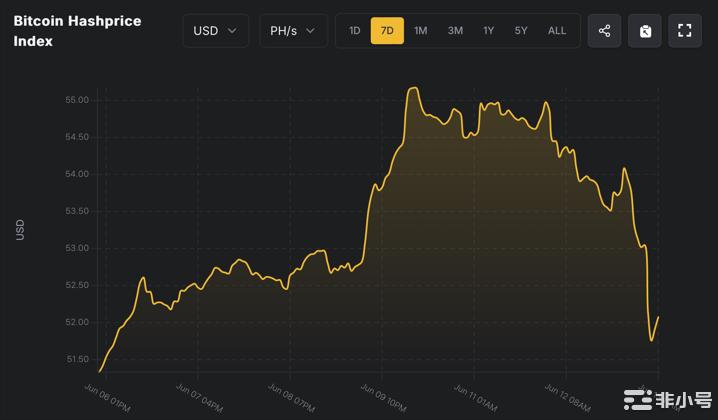Click the vertical USD axis title
This screenshot has width=718, height=420.
[20, 229]
